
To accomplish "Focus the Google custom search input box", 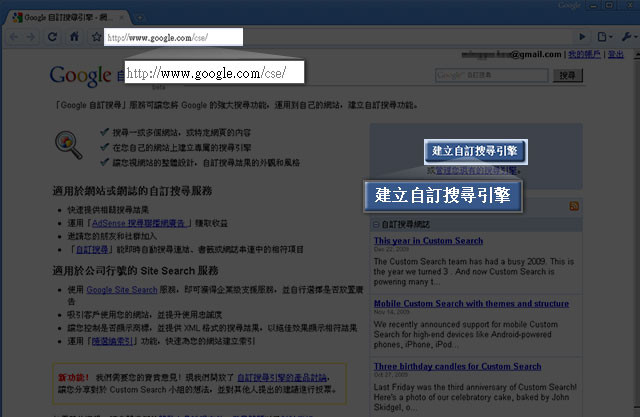I will (x=491, y=75).
